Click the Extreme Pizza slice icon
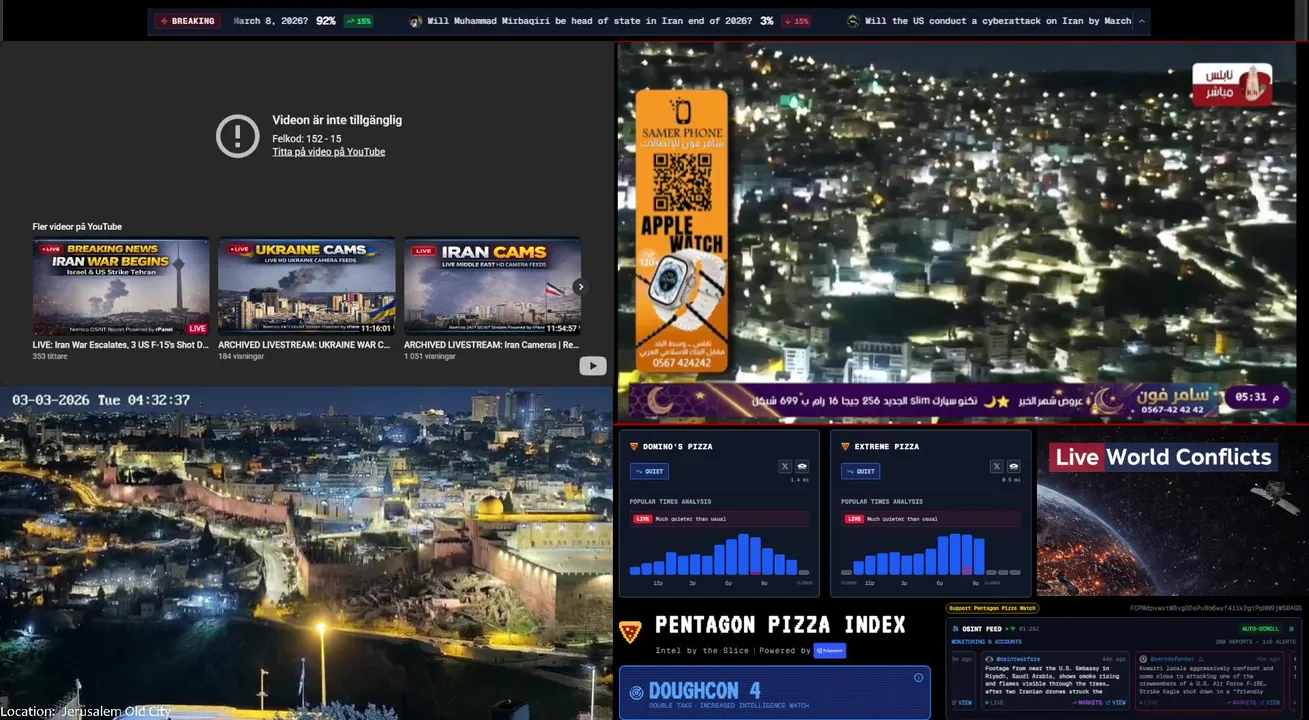Image resolution: width=1309 pixels, height=720 pixels. (846, 446)
